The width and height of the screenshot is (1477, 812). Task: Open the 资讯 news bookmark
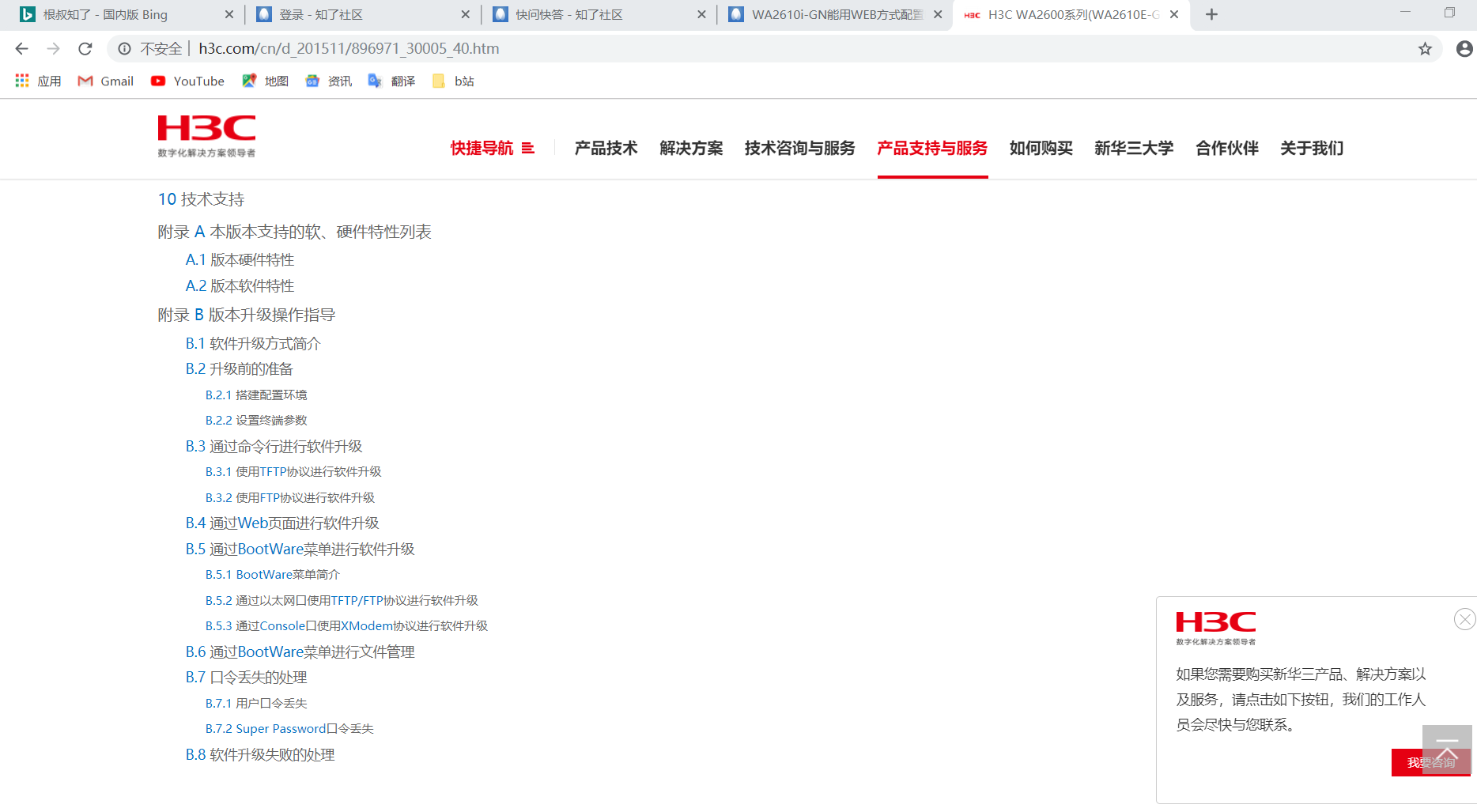click(x=329, y=81)
